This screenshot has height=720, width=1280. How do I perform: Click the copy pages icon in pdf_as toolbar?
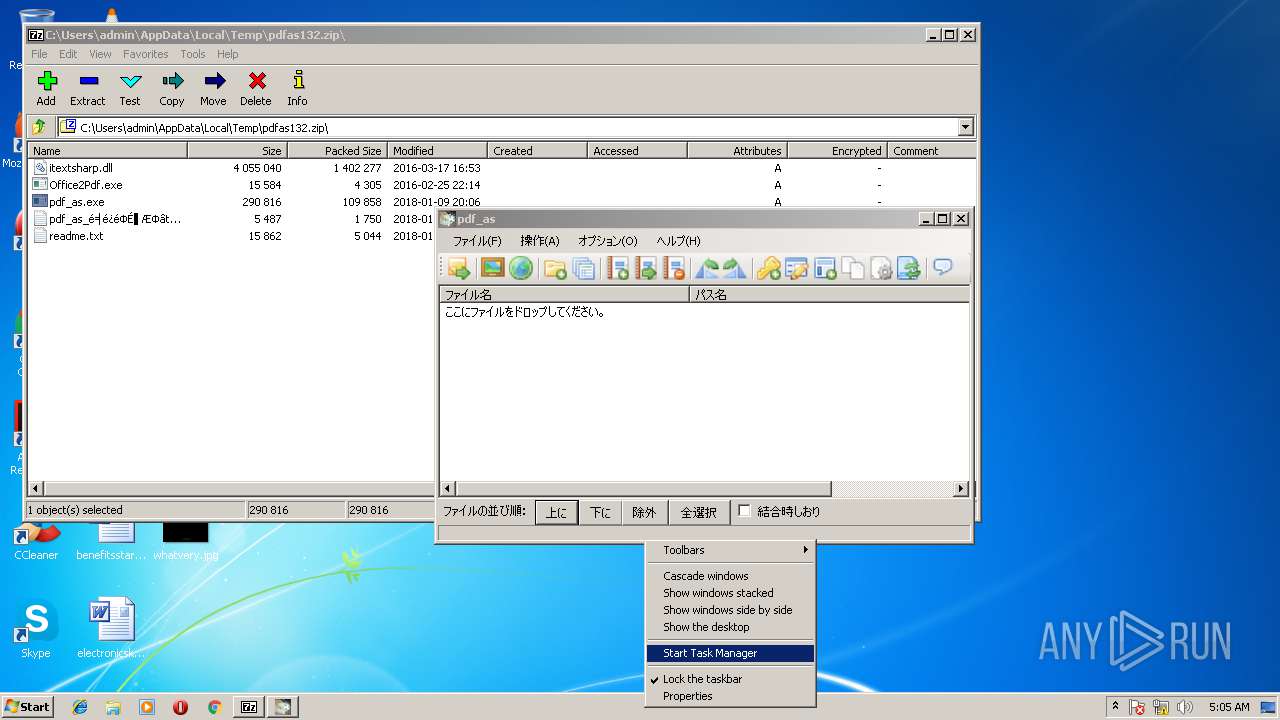853,268
